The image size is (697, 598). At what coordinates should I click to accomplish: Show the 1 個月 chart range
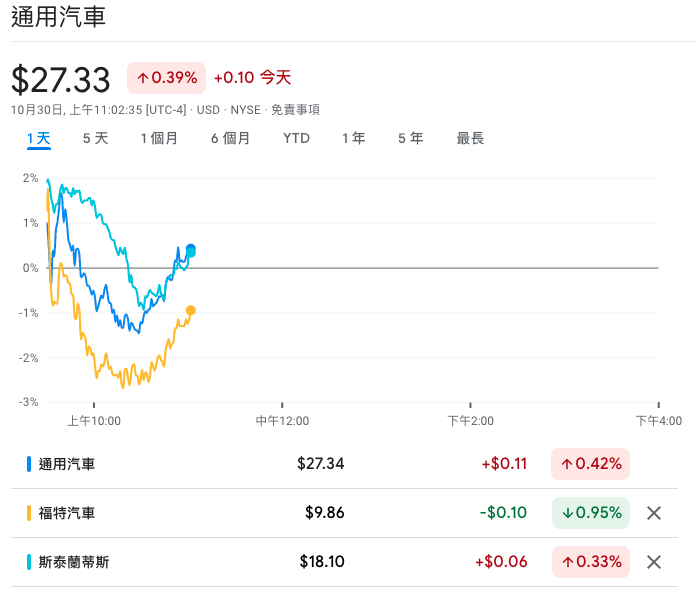159,138
